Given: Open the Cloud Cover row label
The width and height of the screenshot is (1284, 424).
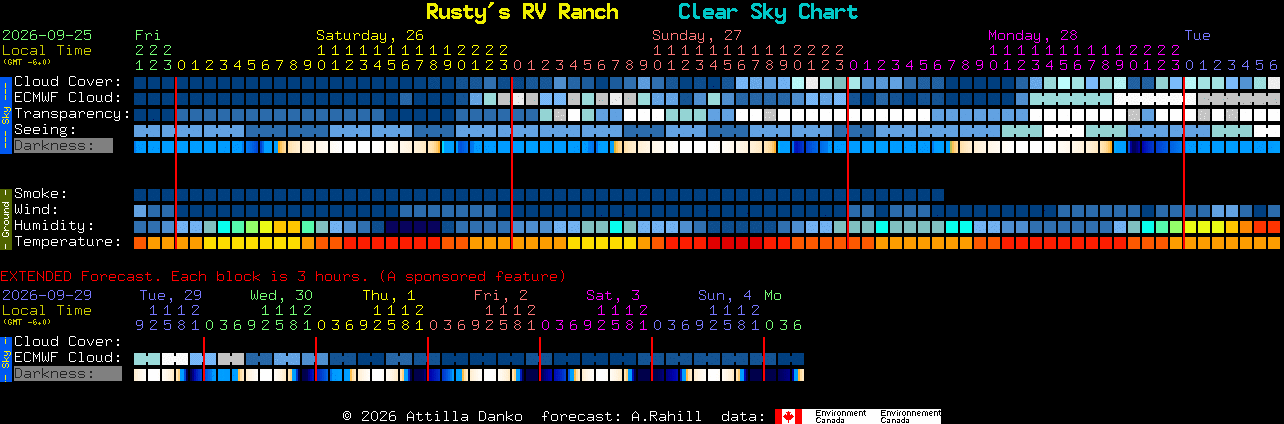Looking at the screenshot, I should pos(68,81).
